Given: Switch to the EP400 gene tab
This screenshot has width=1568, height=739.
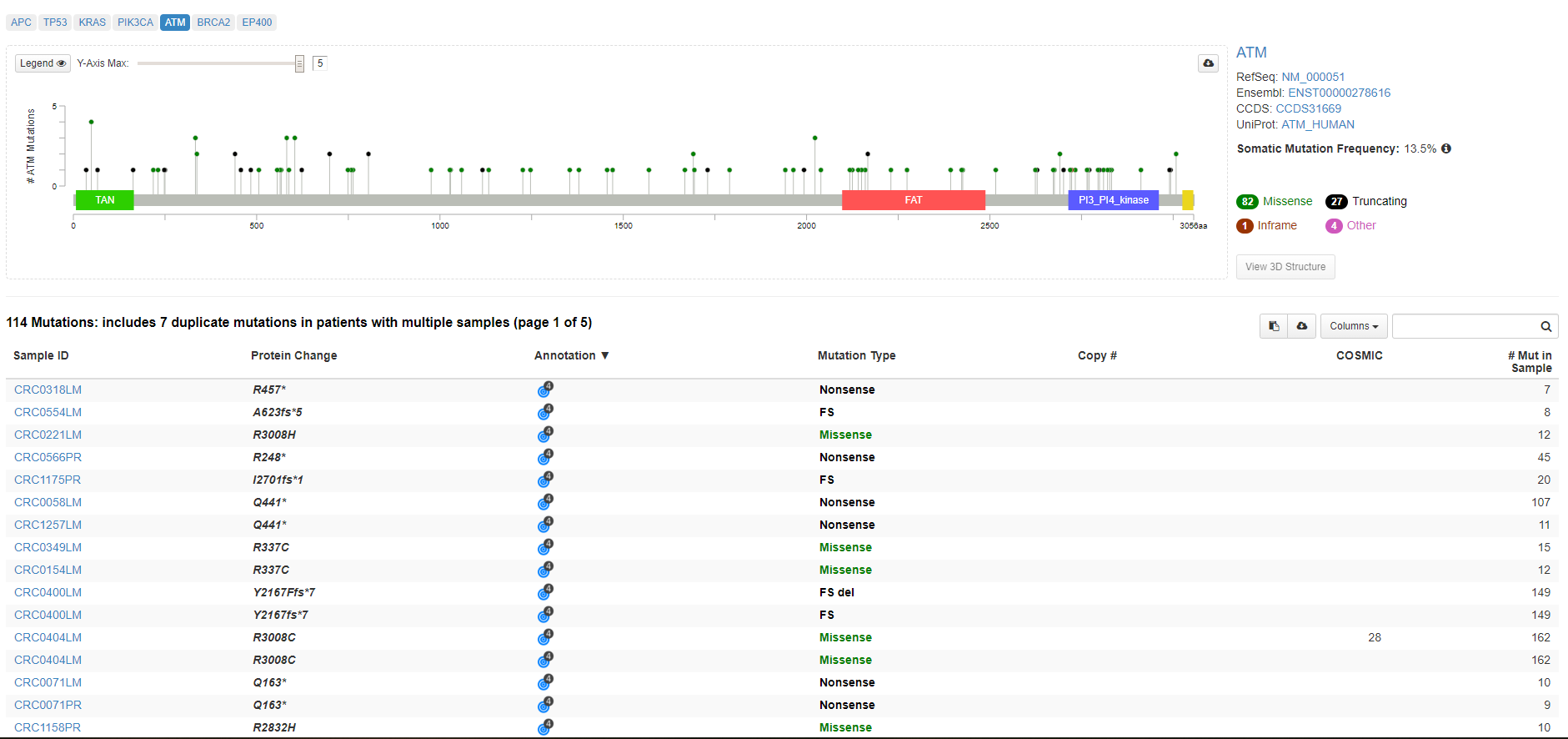Looking at the screenshot, I should [x=257, y=23].
